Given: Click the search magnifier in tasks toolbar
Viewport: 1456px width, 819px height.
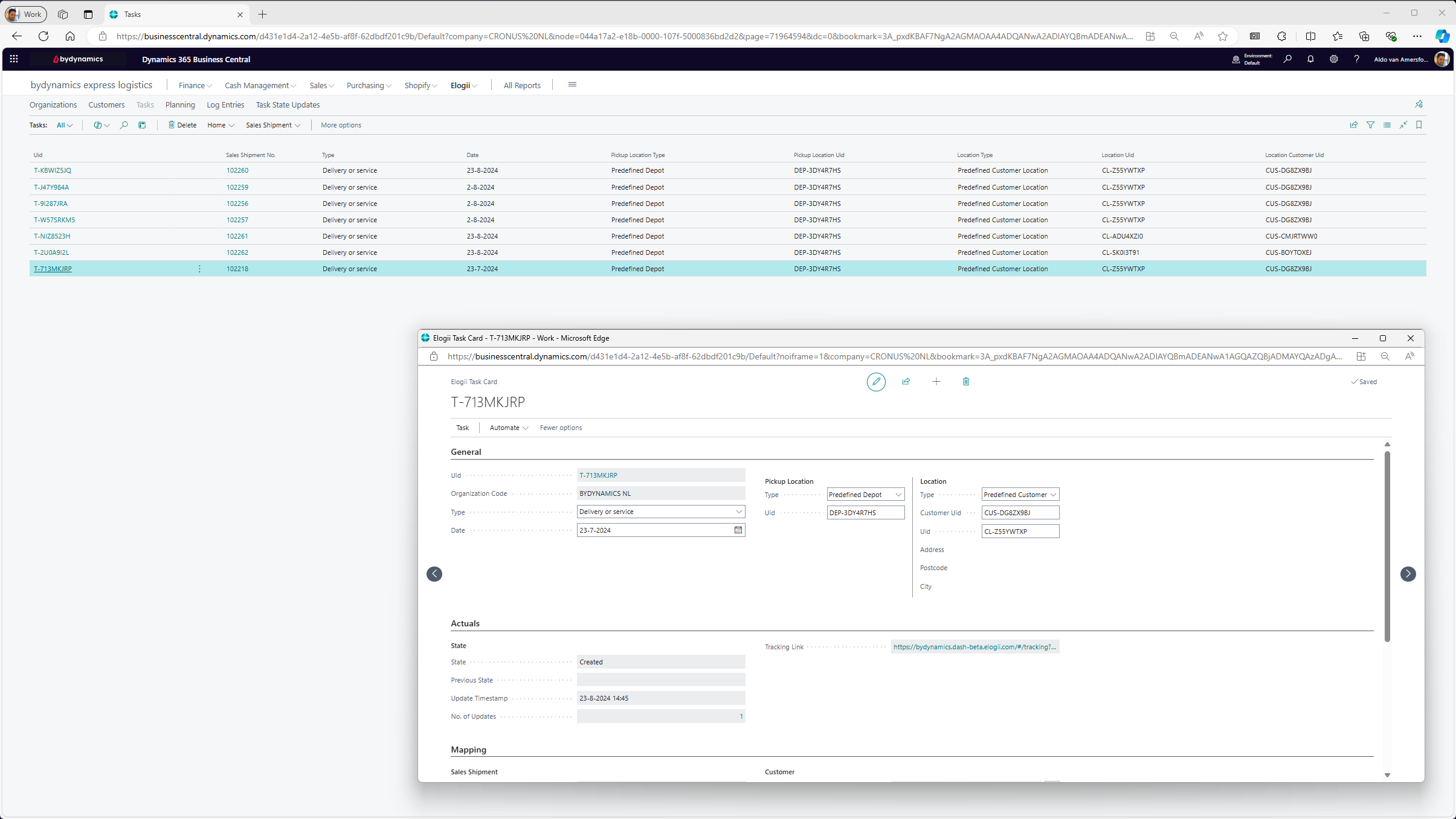Looking at the screenshot, I should click(x=124, y=125).
